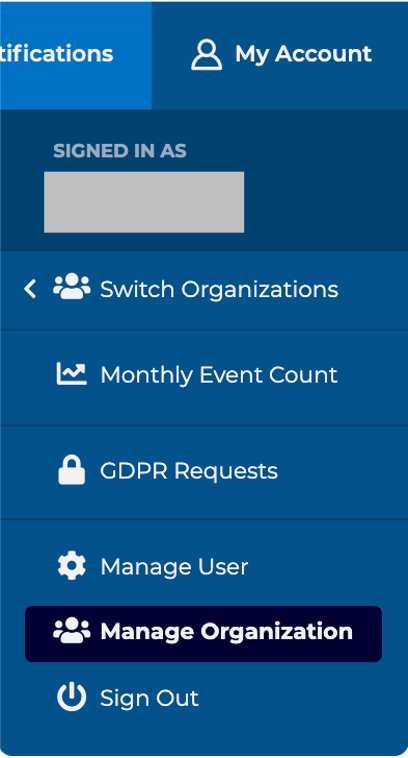This screenshot has width=408, height=758.
Task: Select the Sign Out text
Action: (x=149, y=698)
